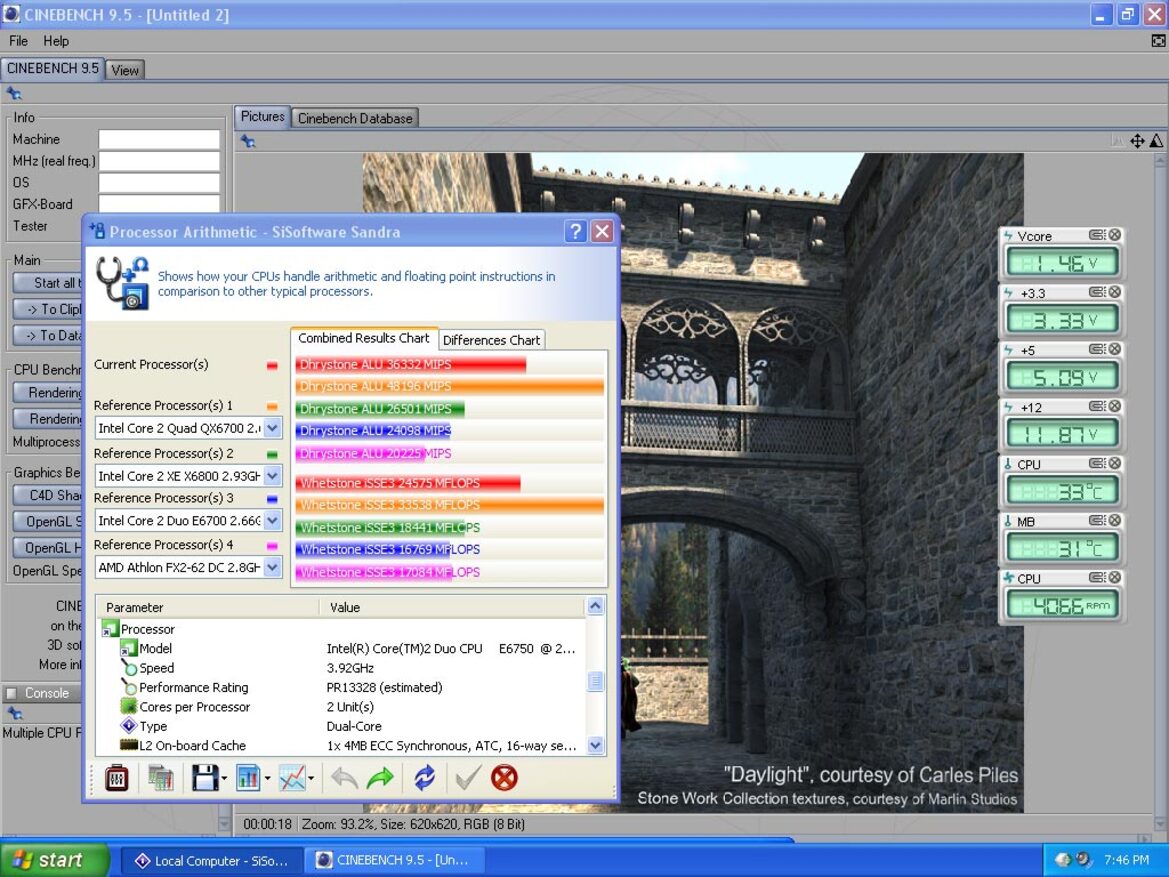This screenshot has width=1169, height=877.
Task: Select the Pictures tab
Action: click(x=262, y=116)
